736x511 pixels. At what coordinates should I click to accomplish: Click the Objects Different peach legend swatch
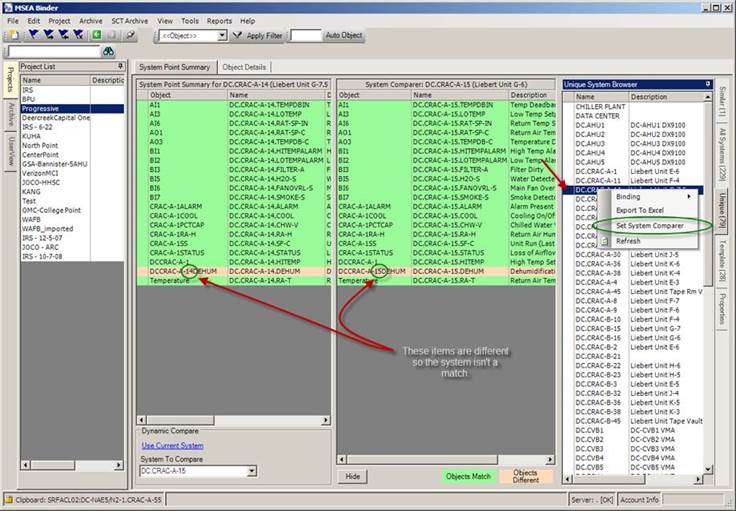[x=525, y=476]
